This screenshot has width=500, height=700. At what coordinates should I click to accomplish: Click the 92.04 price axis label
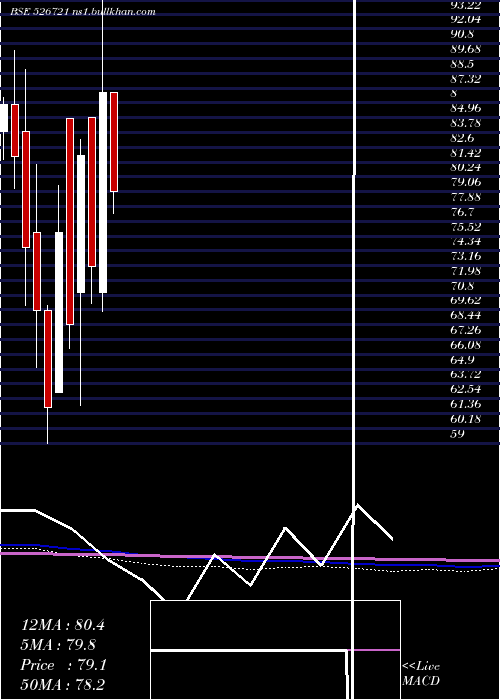click(466, 20)
